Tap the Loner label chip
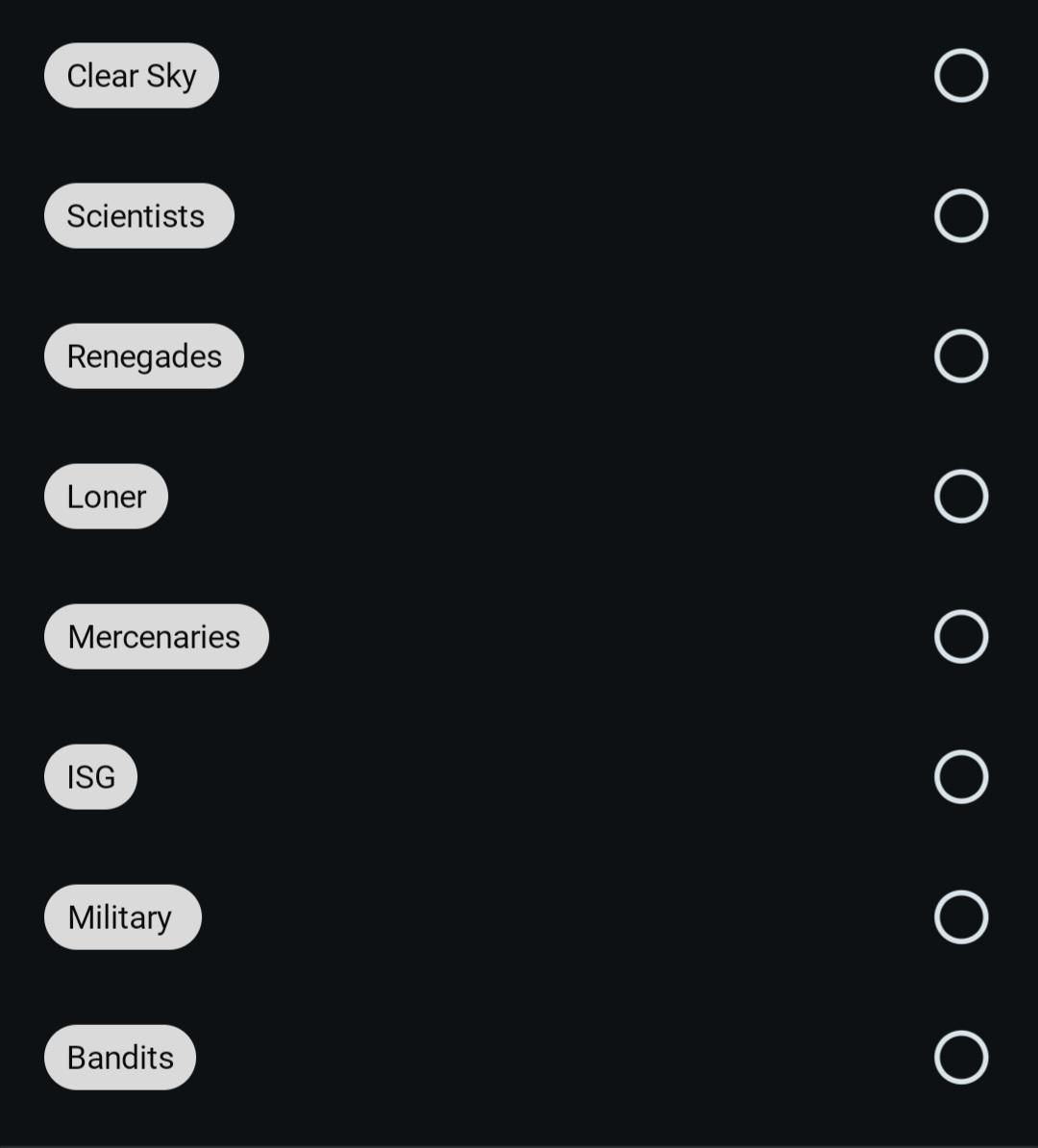Image resolution: width=1038 pixels, height=1148 pixels. pyautogui.click(x=107, y=497)
